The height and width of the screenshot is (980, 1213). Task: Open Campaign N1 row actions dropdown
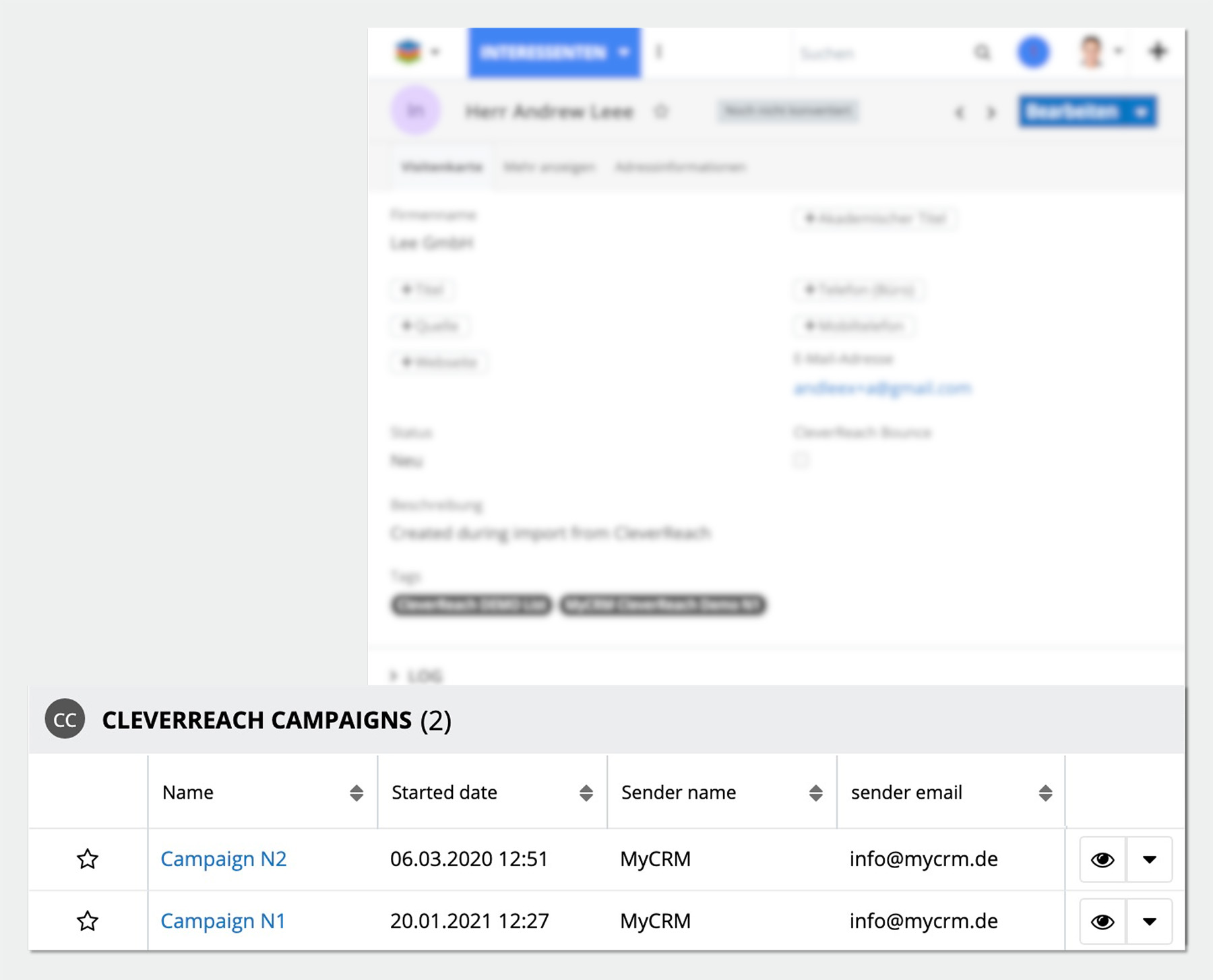point(1150,921)
